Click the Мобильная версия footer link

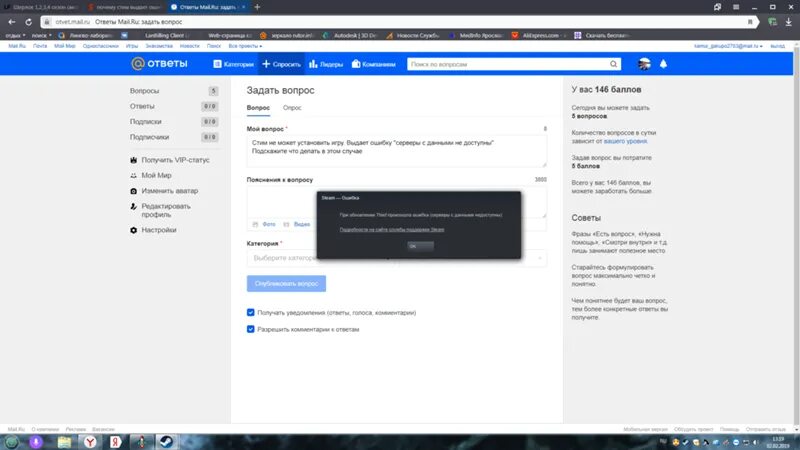(x=645, y=430)
